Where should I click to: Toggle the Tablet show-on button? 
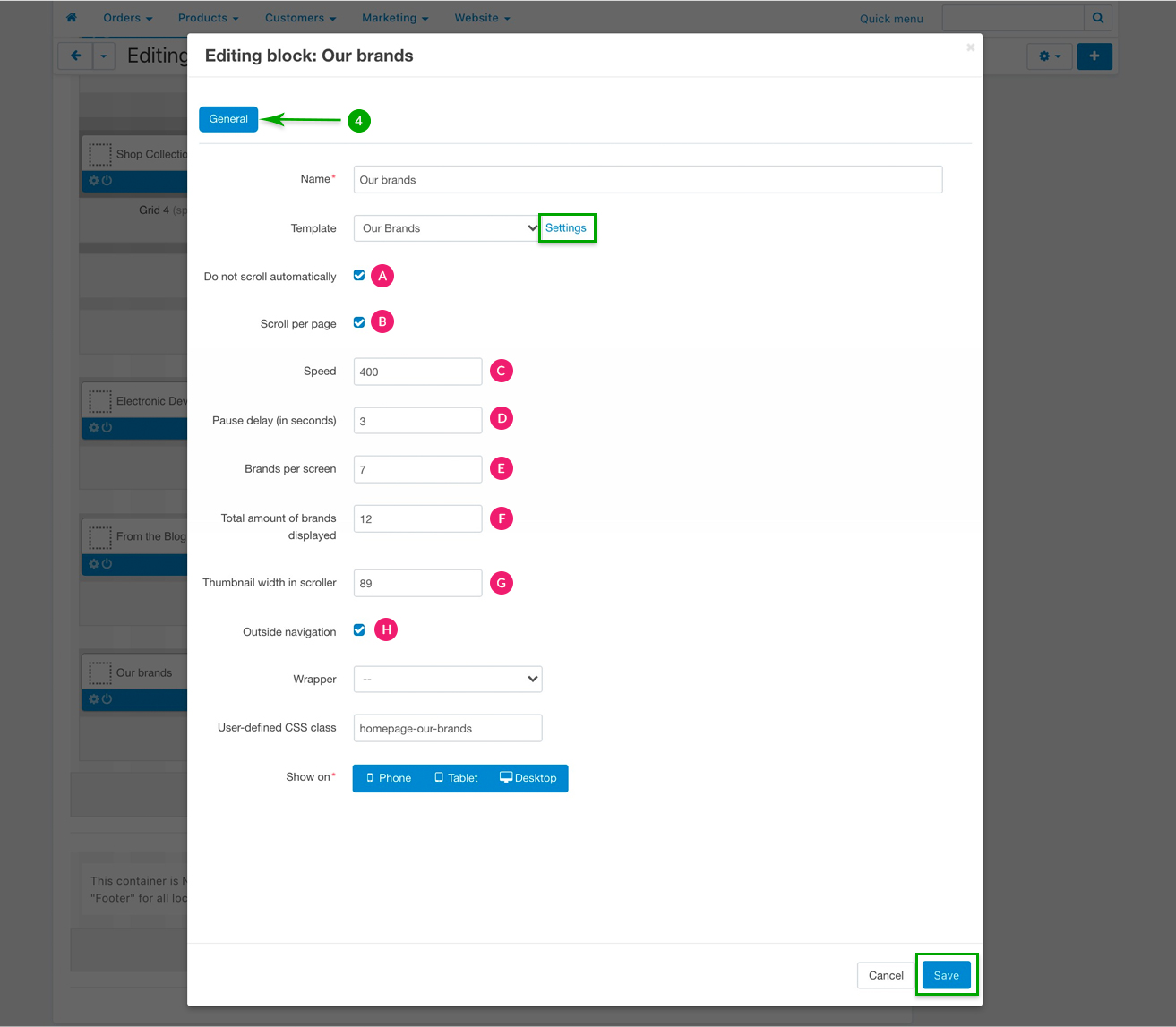(x=457, y=778)
